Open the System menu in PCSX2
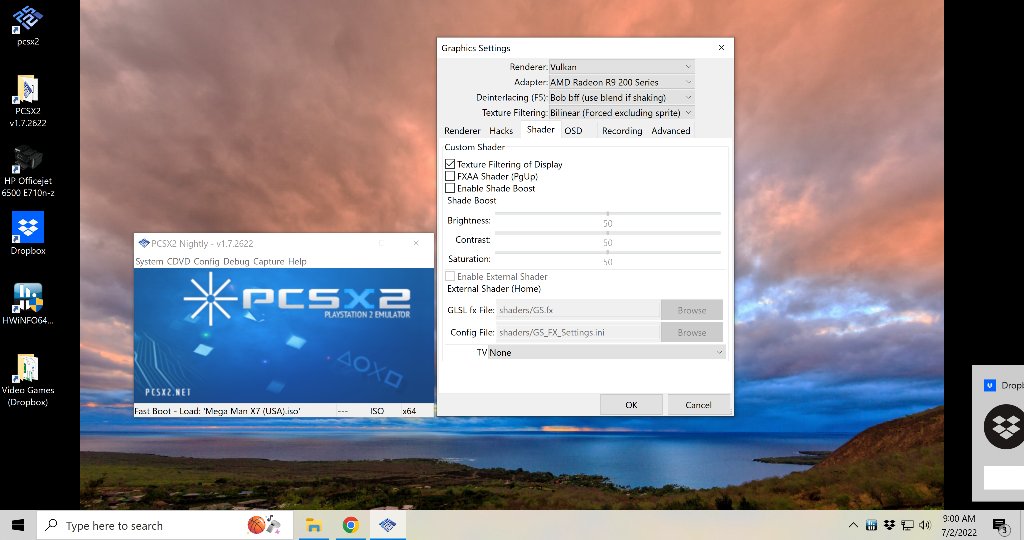1024x540 pixels. (x=149, y=261)
